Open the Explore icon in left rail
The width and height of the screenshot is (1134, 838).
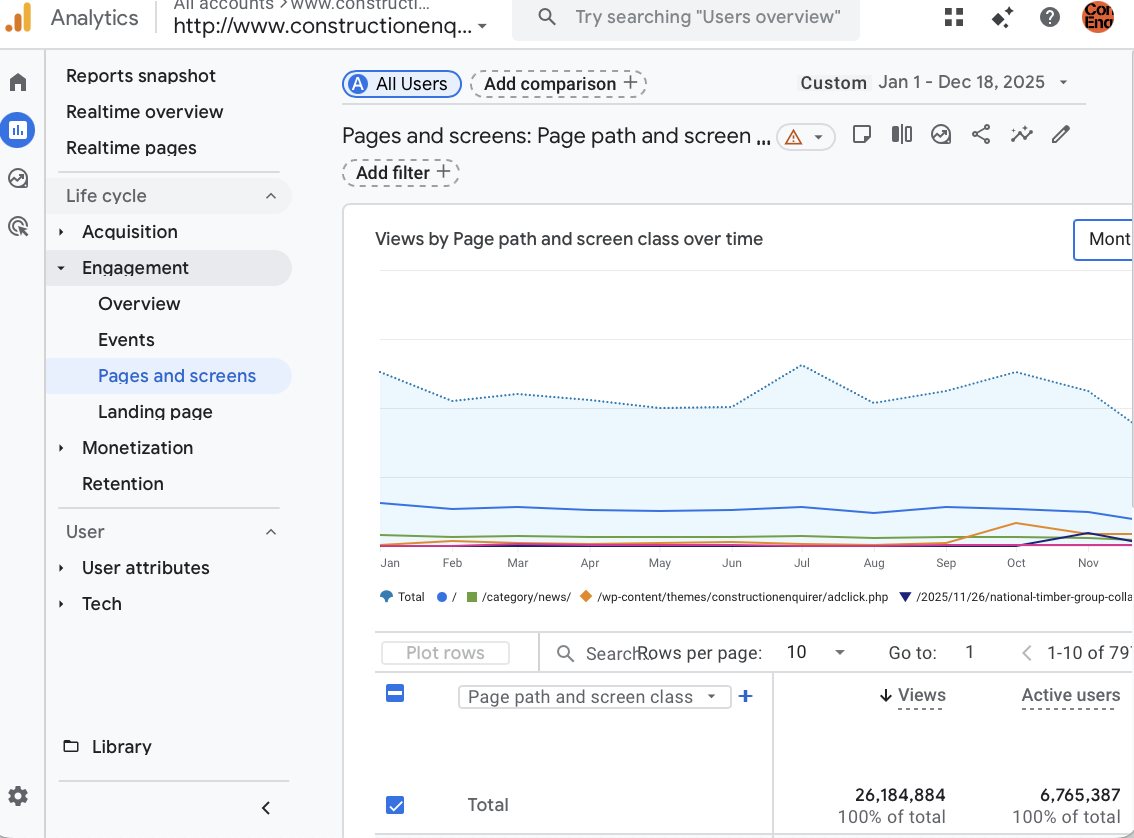coord(18,179)
